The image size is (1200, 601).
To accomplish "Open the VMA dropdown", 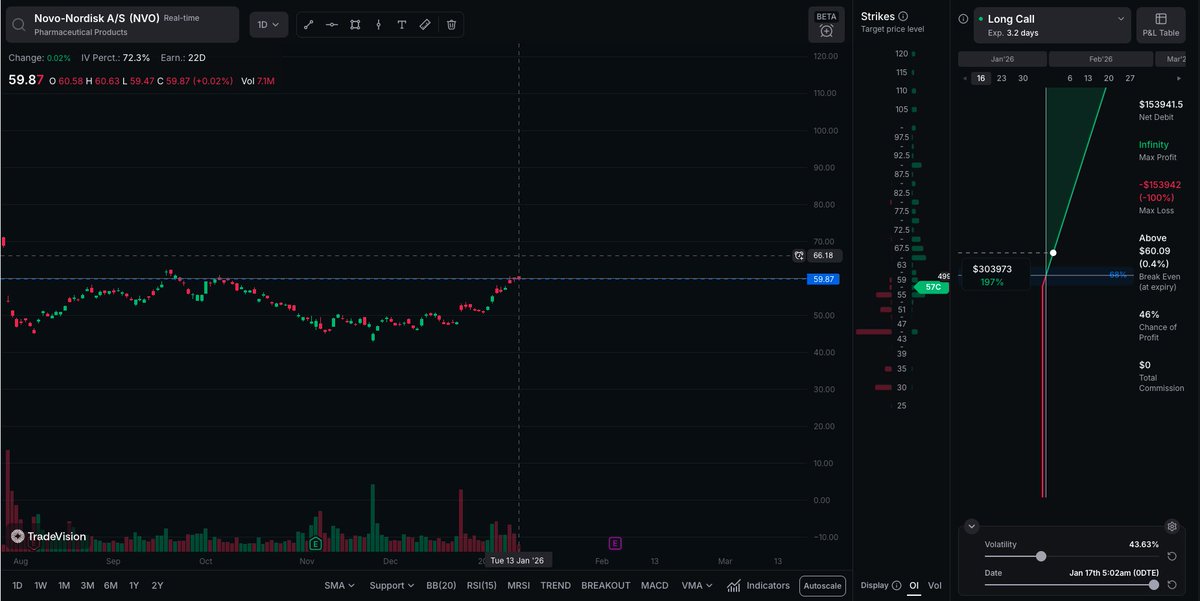I will pyautogui.click(x=697, y=585).
